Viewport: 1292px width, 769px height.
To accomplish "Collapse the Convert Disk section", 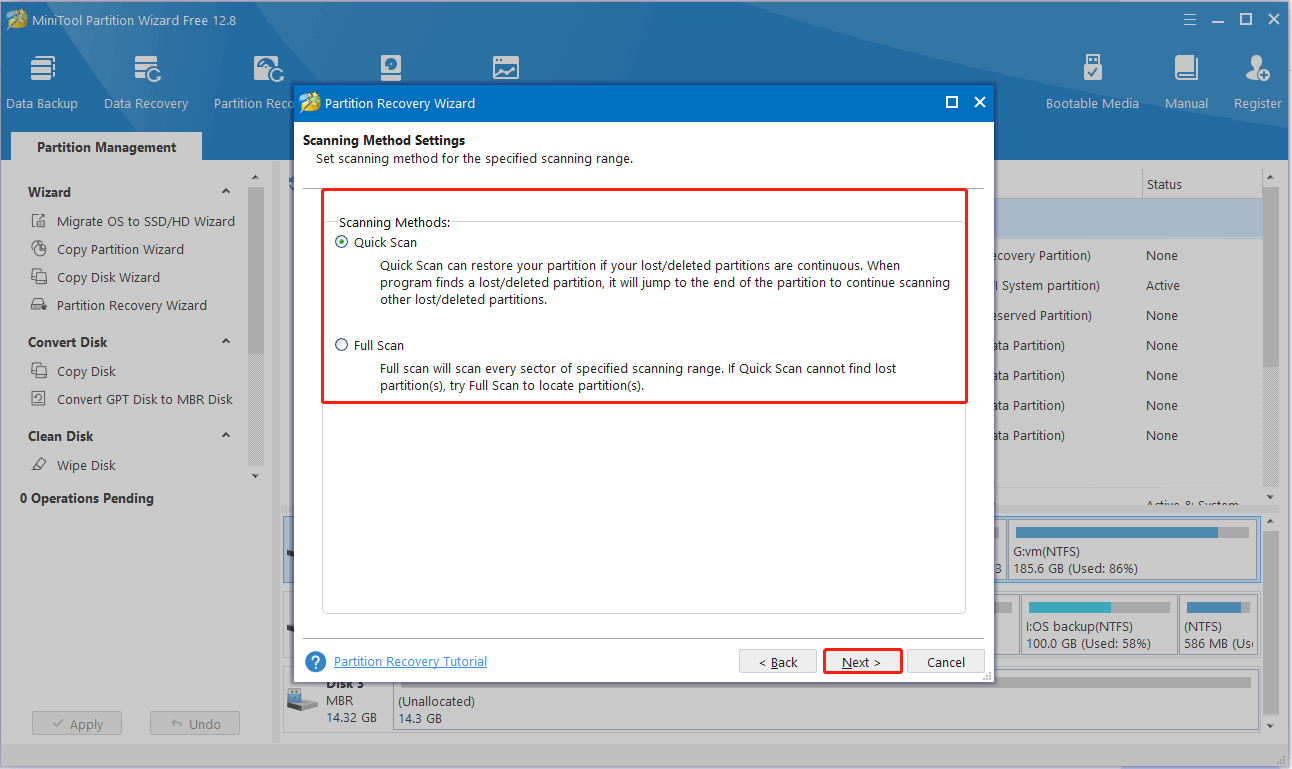I will (x=226, y=342).
